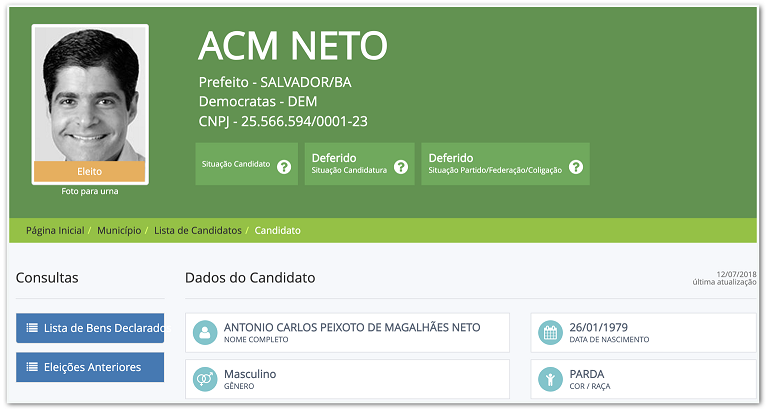
Task: Go to Página Inicial breadcrumb
Action: point(55,230)
